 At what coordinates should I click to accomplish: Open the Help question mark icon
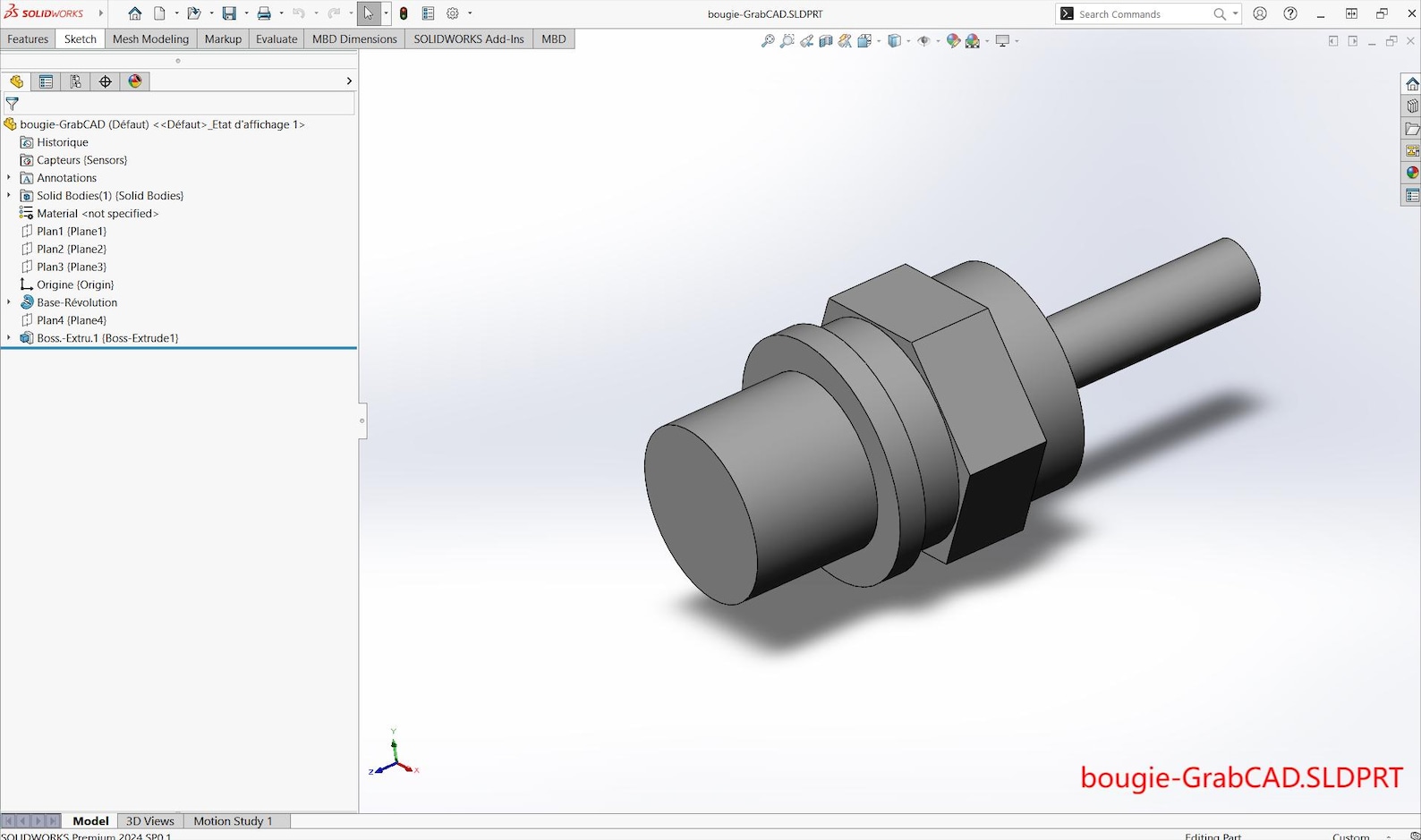tap(1290, 13)
